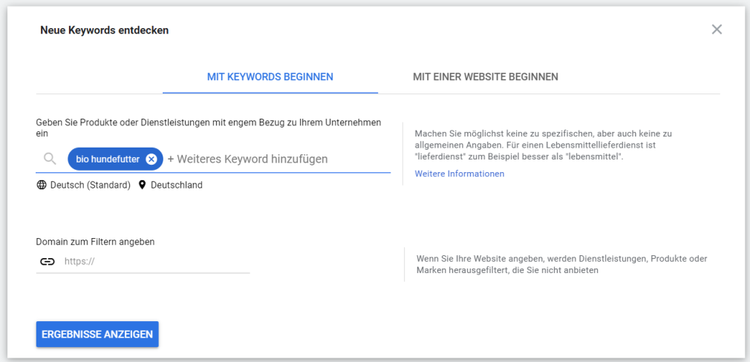Click the Geben Sie Produkte oder Dienstleistungen label
This screenshot has width=750, height=362.
click(x=209, y=128)
